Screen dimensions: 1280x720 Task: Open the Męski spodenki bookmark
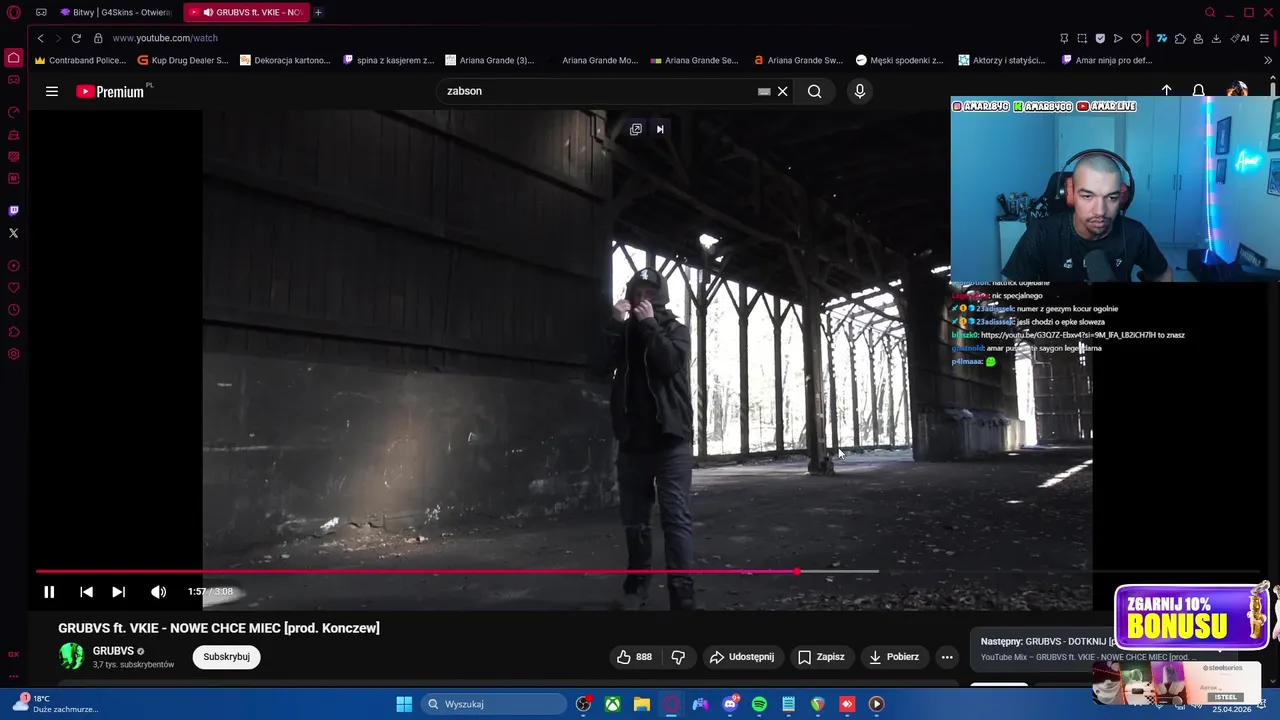pos(900,60)
